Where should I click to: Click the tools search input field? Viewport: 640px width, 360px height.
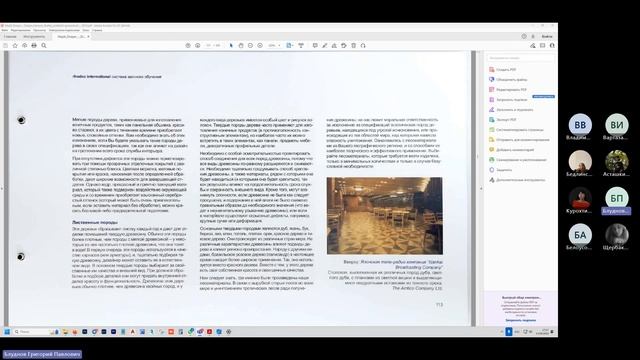click(520, 58)
